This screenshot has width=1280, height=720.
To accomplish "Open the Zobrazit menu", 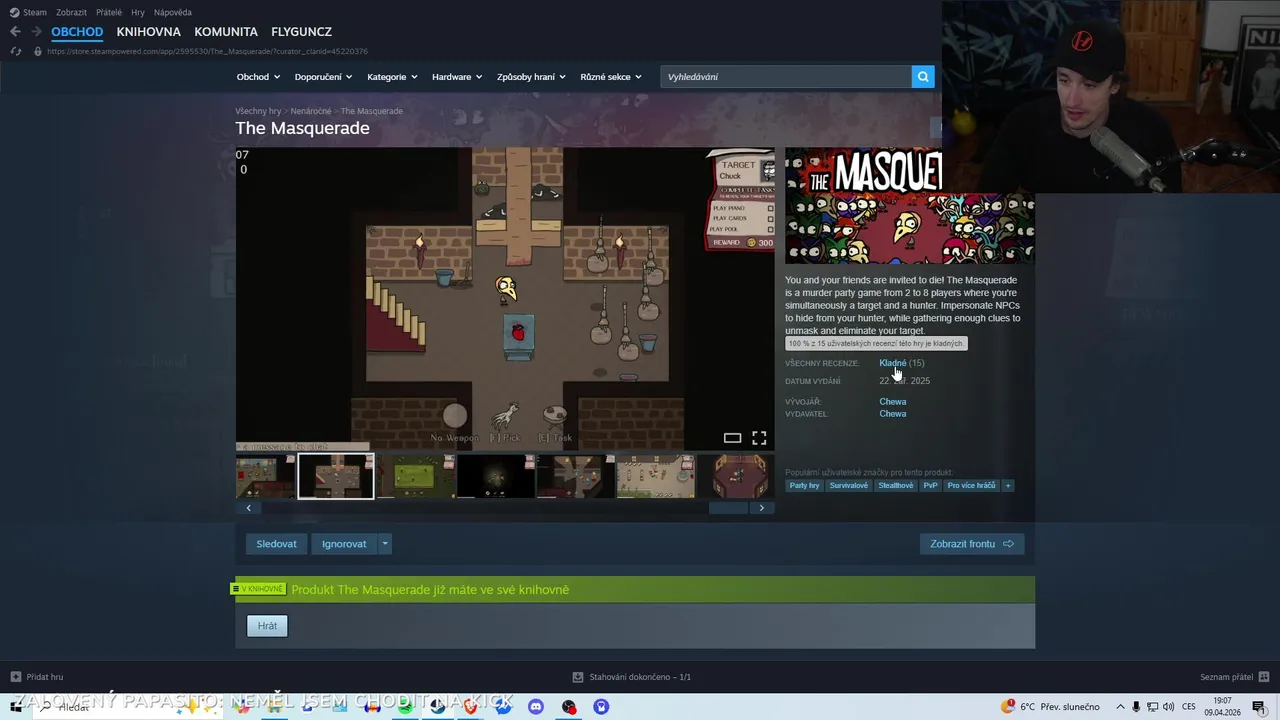I will click(x=71, y=12).
